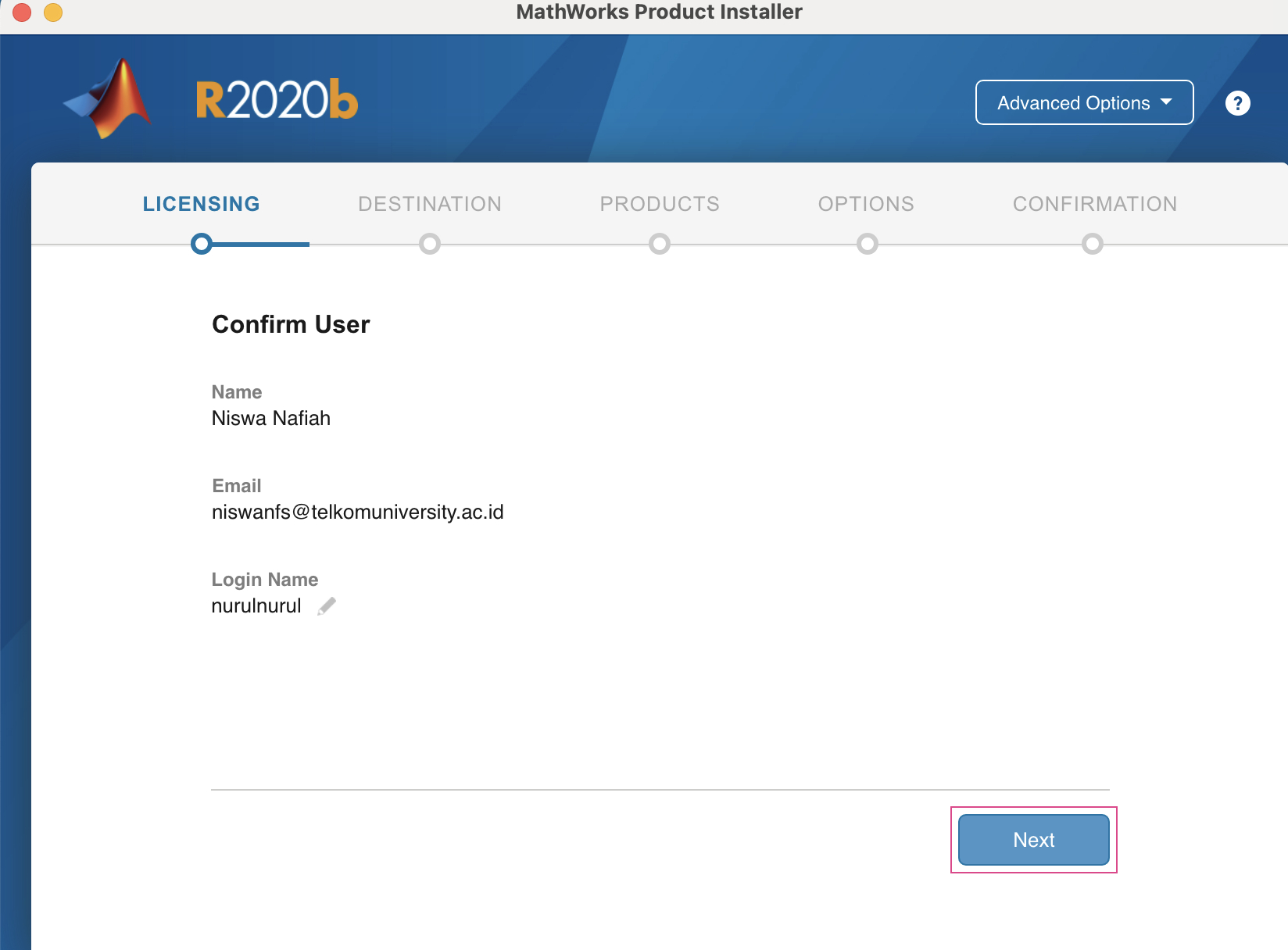The image size is (1288, 950).
Task: Click the login name text nurulnurul
Action: [x=256, y=606]
